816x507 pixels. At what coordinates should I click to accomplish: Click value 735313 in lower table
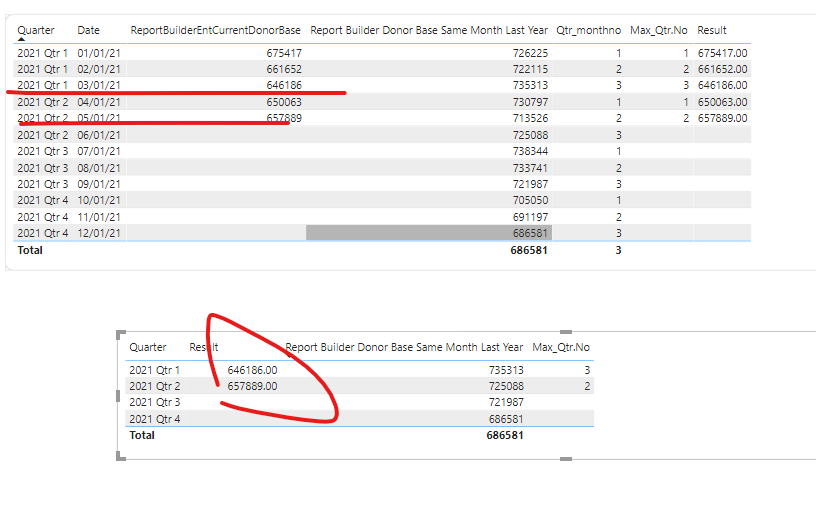506,370
